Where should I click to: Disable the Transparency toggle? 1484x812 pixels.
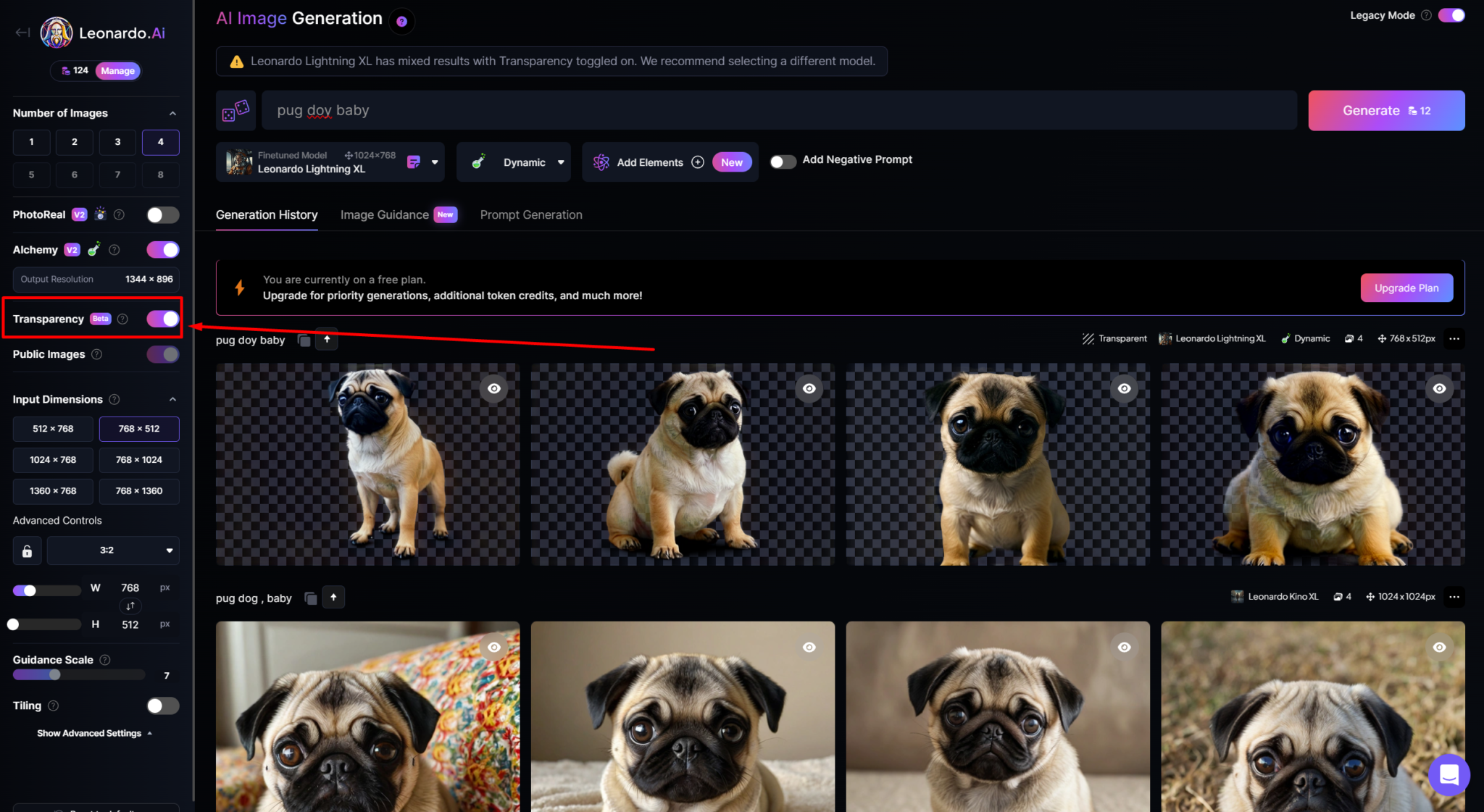tap(162, 319)
